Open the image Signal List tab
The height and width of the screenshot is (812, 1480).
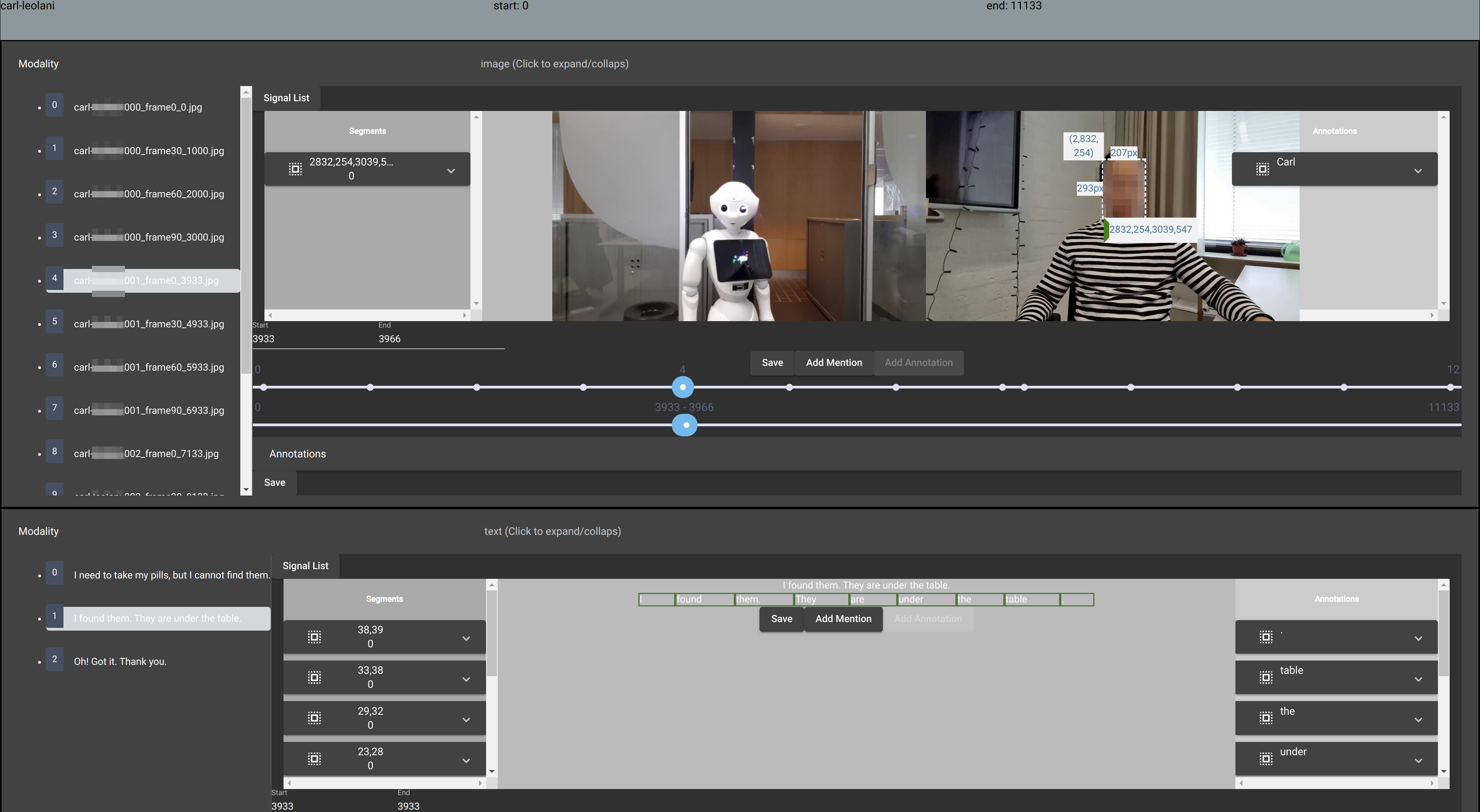pos(286,98)
